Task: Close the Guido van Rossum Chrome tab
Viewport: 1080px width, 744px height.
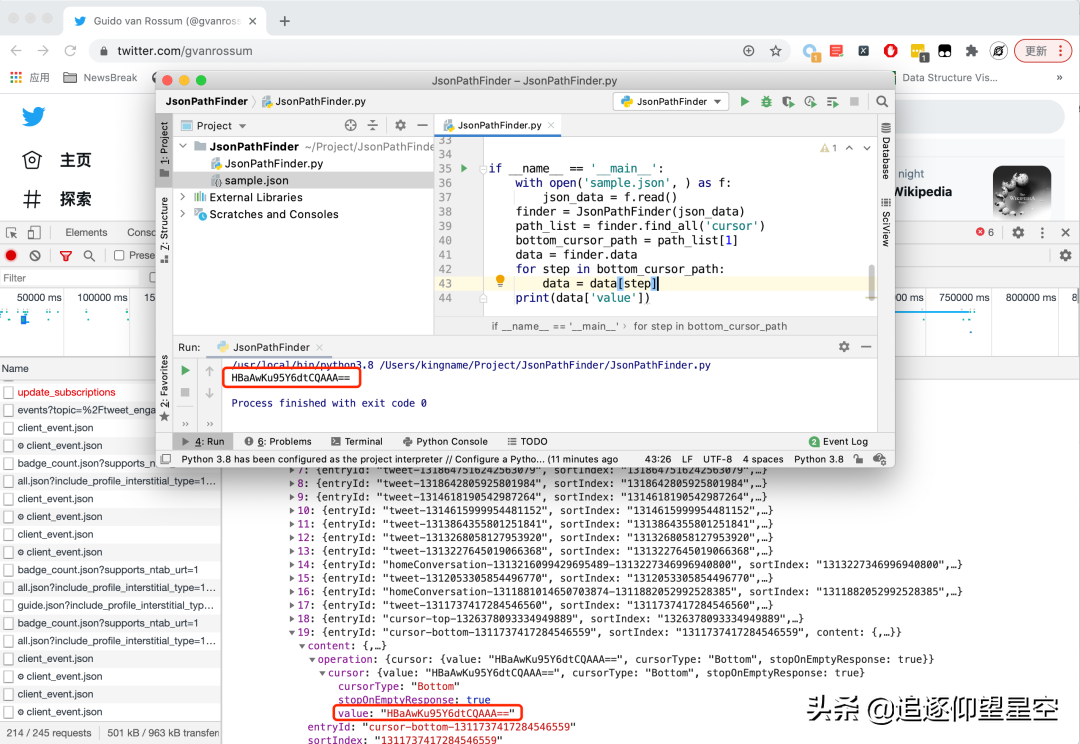Action: 253,21
